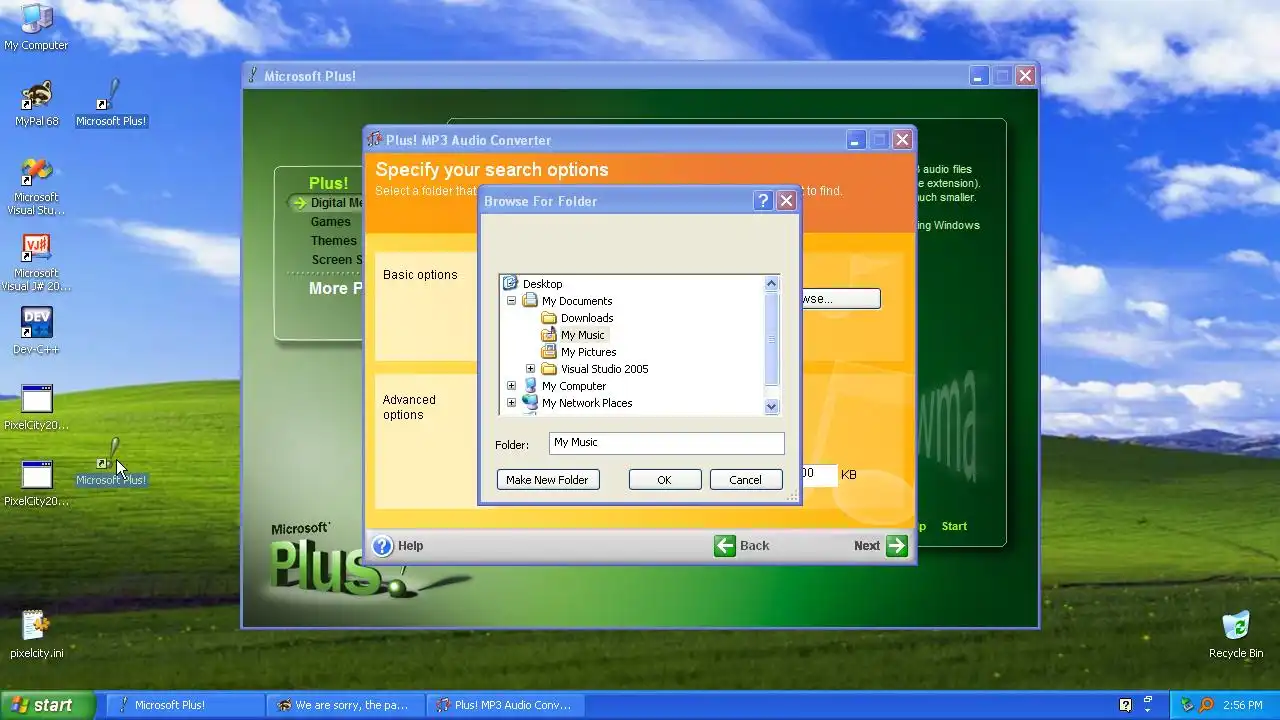Expand the Visual Studio 2005 folder node
1280x720 pixels.
point(530,369)
